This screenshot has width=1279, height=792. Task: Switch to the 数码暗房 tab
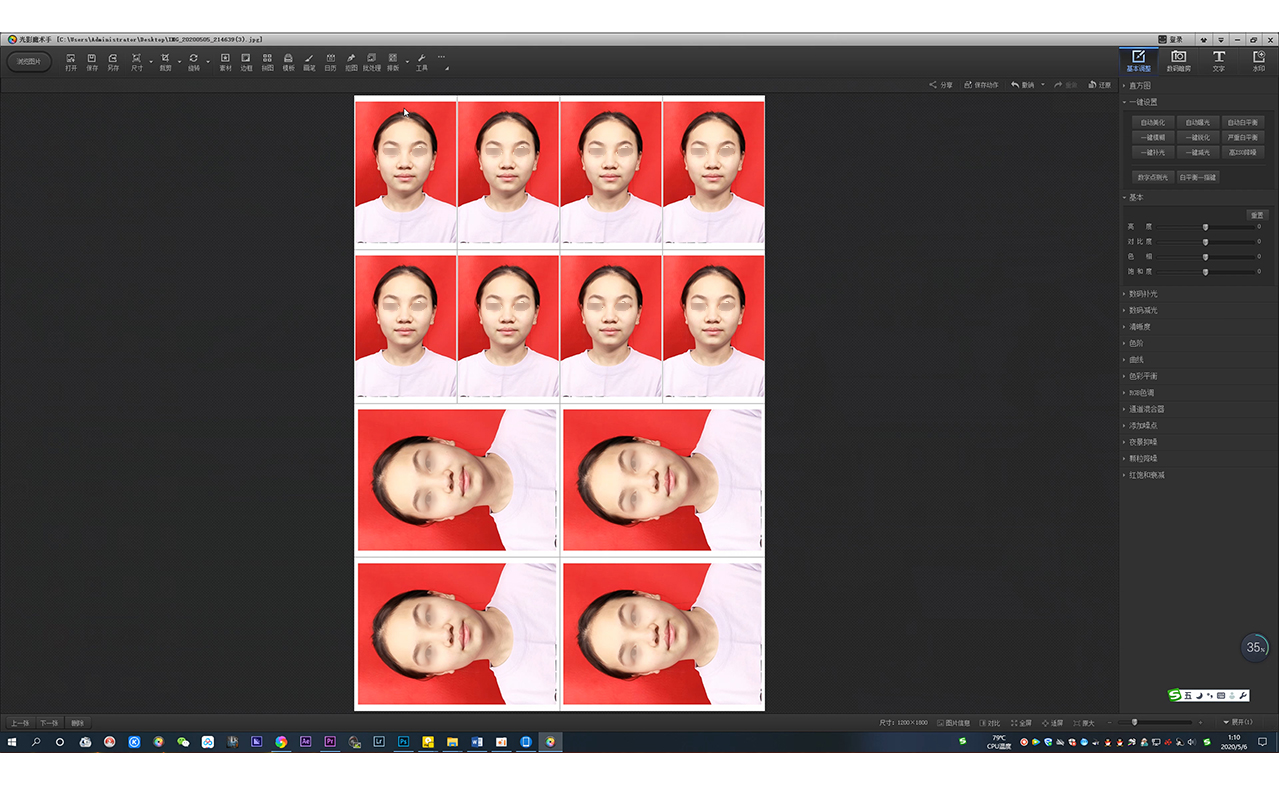tap(1178, 62)
